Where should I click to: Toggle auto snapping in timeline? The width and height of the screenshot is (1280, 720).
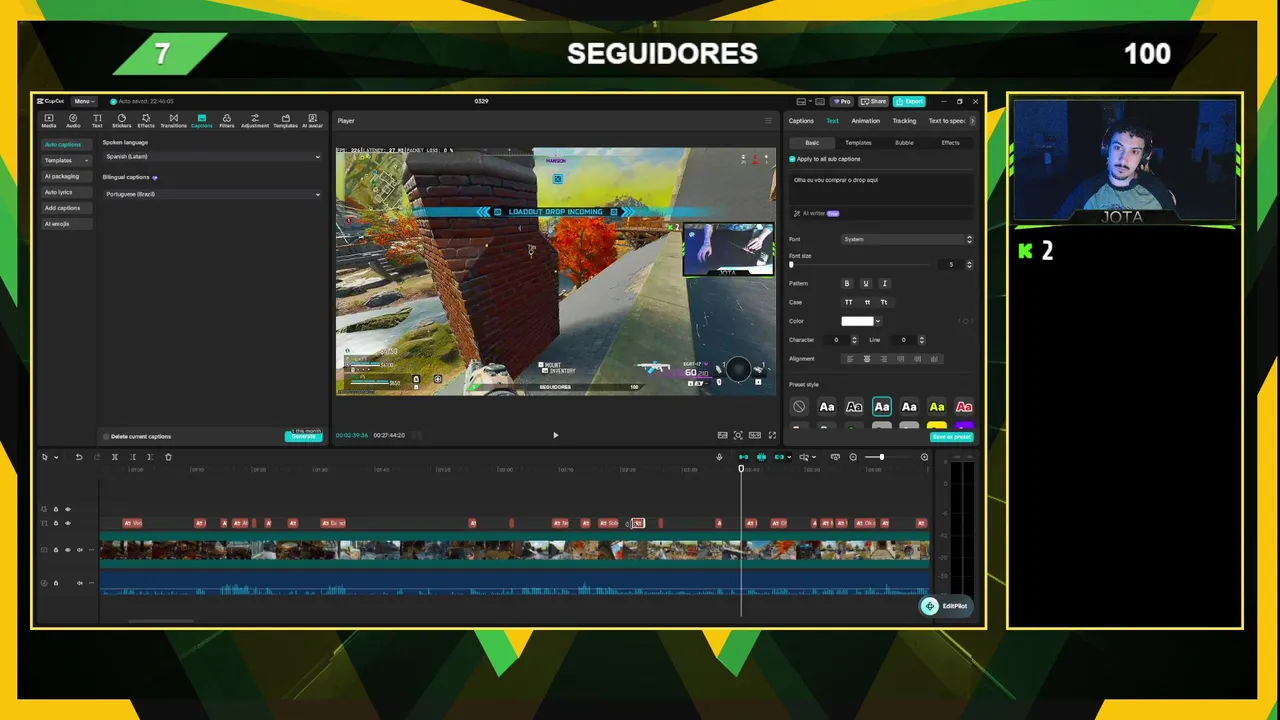coord(761,457)
